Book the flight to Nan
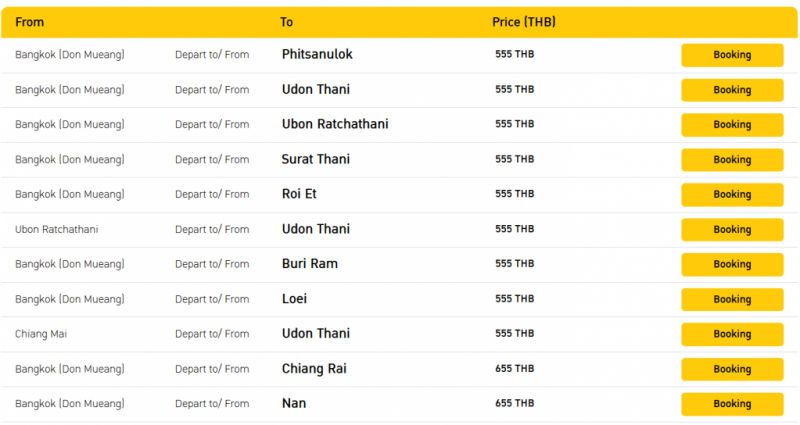 pyautogui.click(x=732, y=404)
